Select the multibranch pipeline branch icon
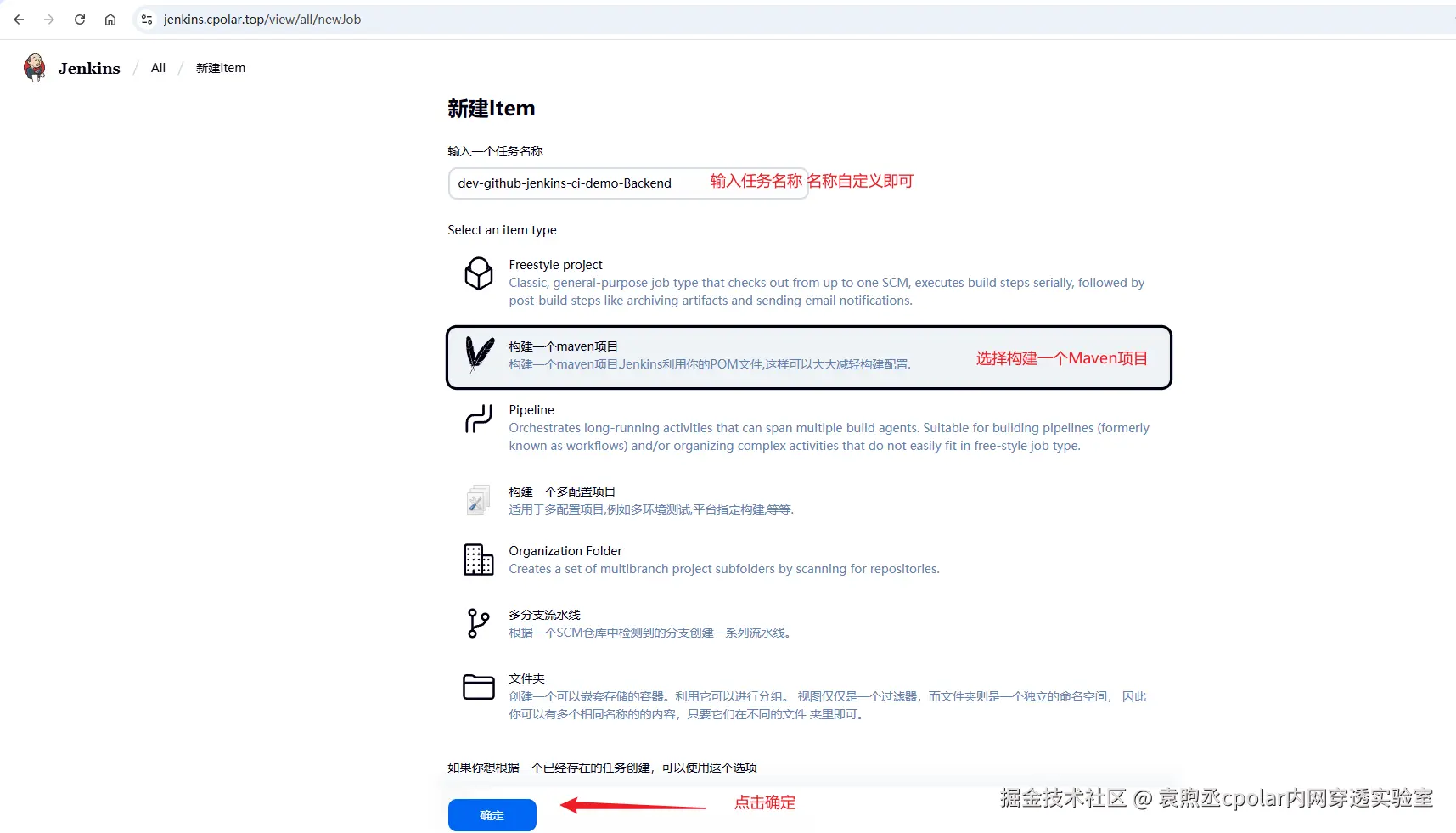Viewport: 1456px width, 833px height. [x=479, y=623]
